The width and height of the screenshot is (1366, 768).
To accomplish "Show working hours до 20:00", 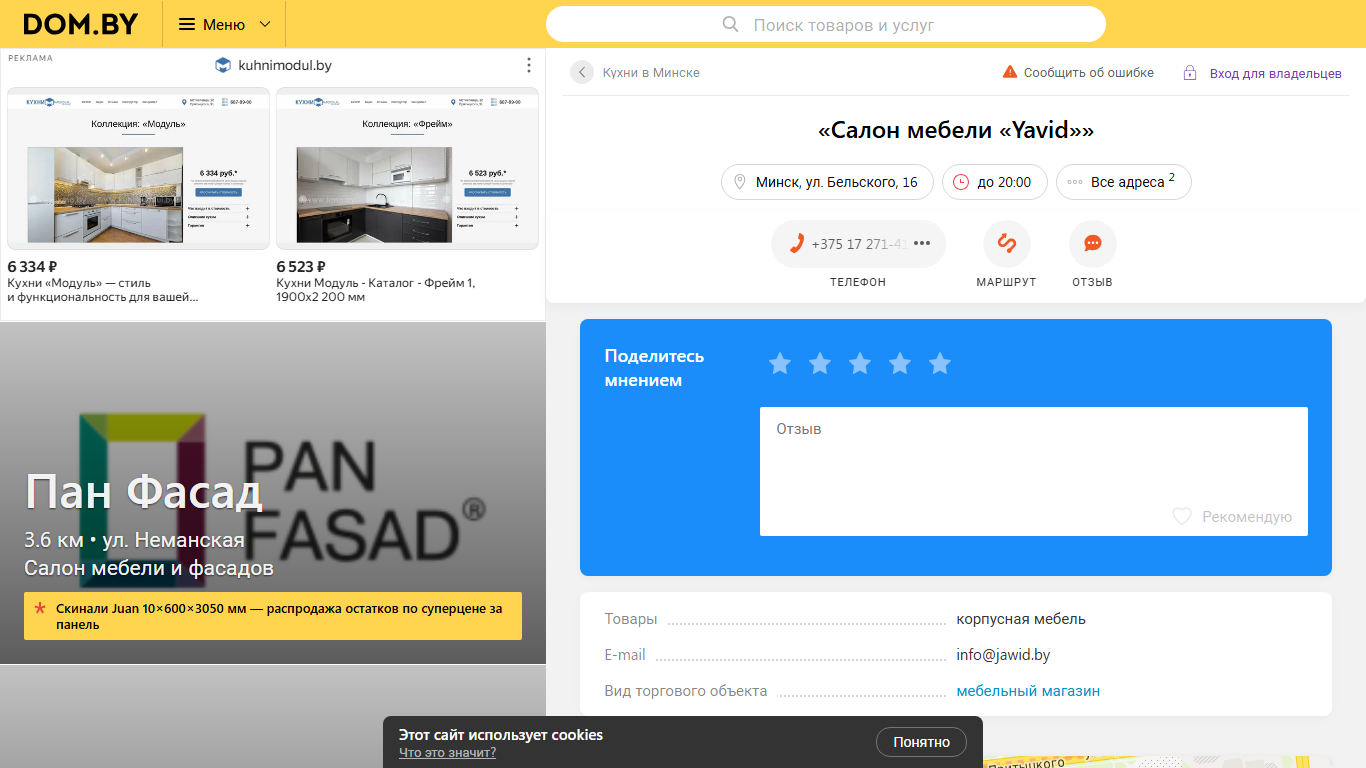I will pyautogui.click(x=995, y=182).
